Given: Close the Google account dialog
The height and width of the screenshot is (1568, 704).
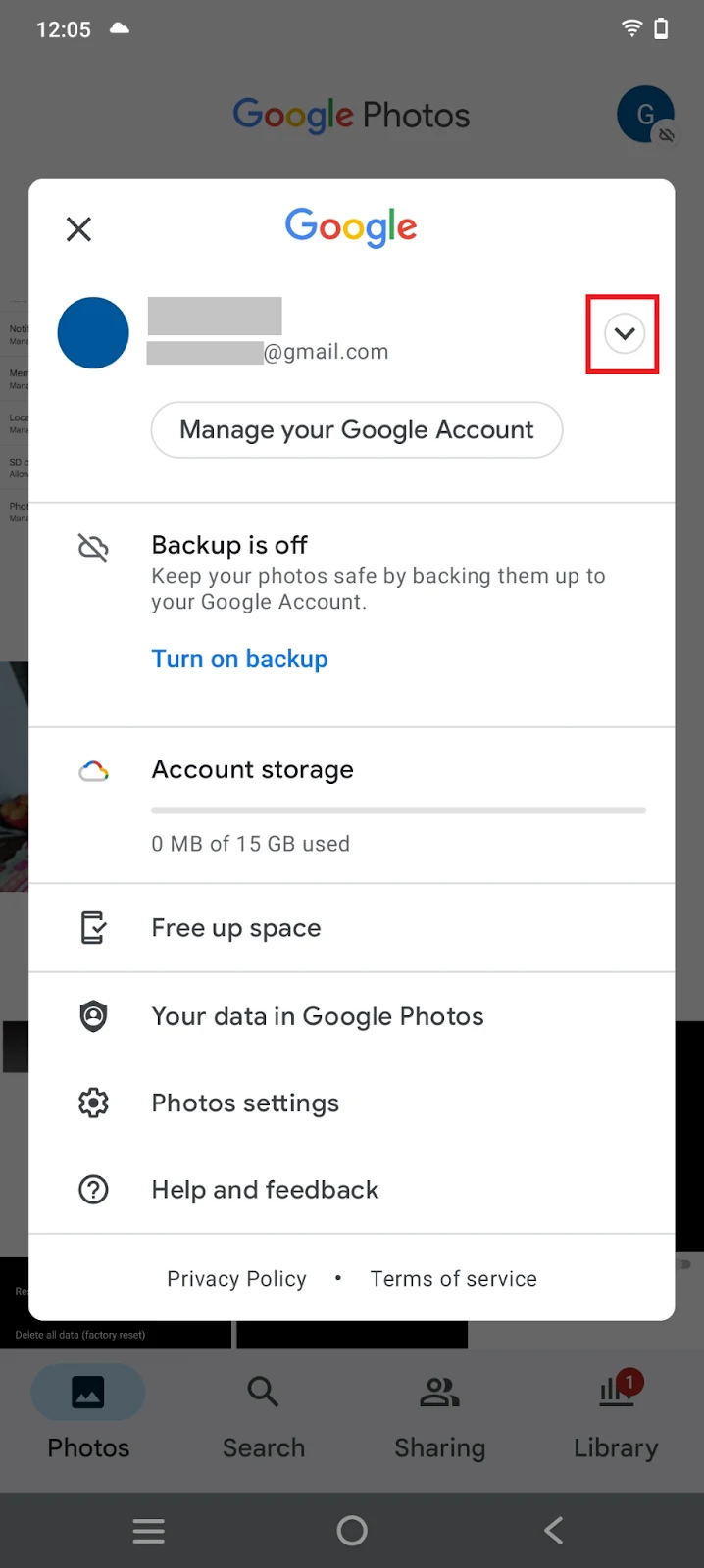Looking at the screenshot, I should tap(78, 229).
